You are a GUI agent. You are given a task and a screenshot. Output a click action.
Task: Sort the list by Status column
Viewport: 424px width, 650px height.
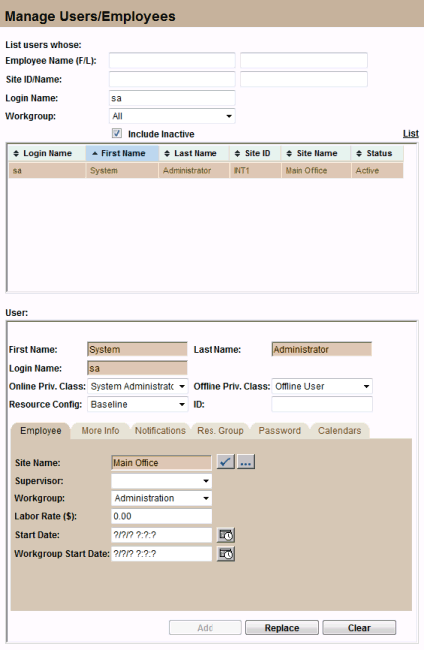click(x=377, y=153)
